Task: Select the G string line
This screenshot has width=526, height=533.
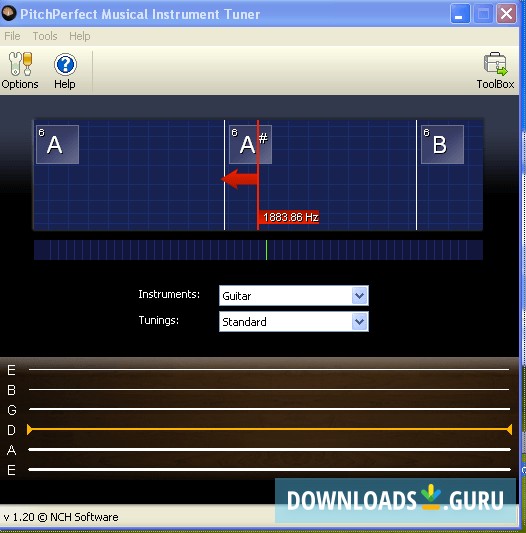Action: click(x=269, y=409)
